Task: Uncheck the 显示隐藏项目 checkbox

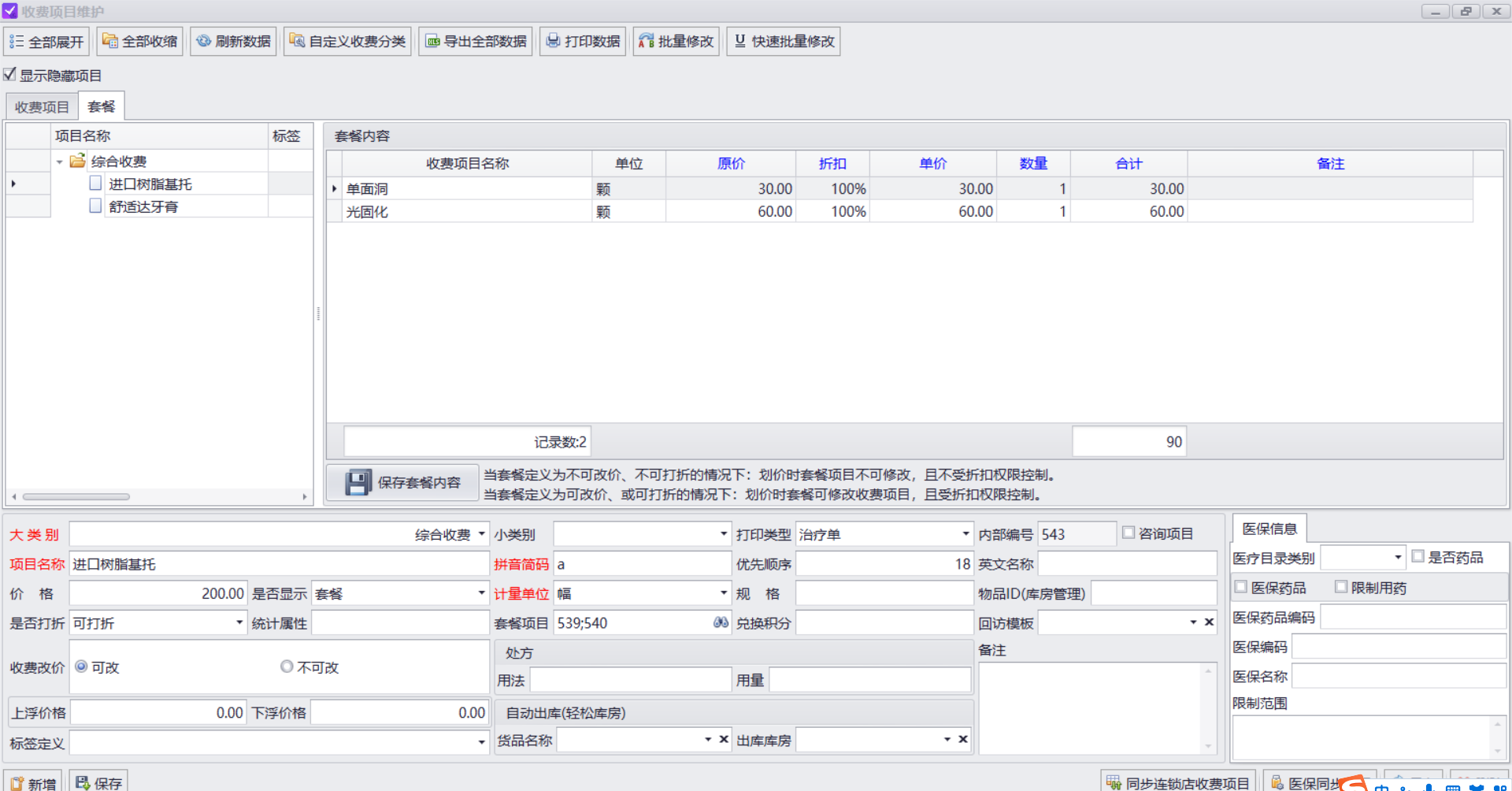Action: click(10, 75)
